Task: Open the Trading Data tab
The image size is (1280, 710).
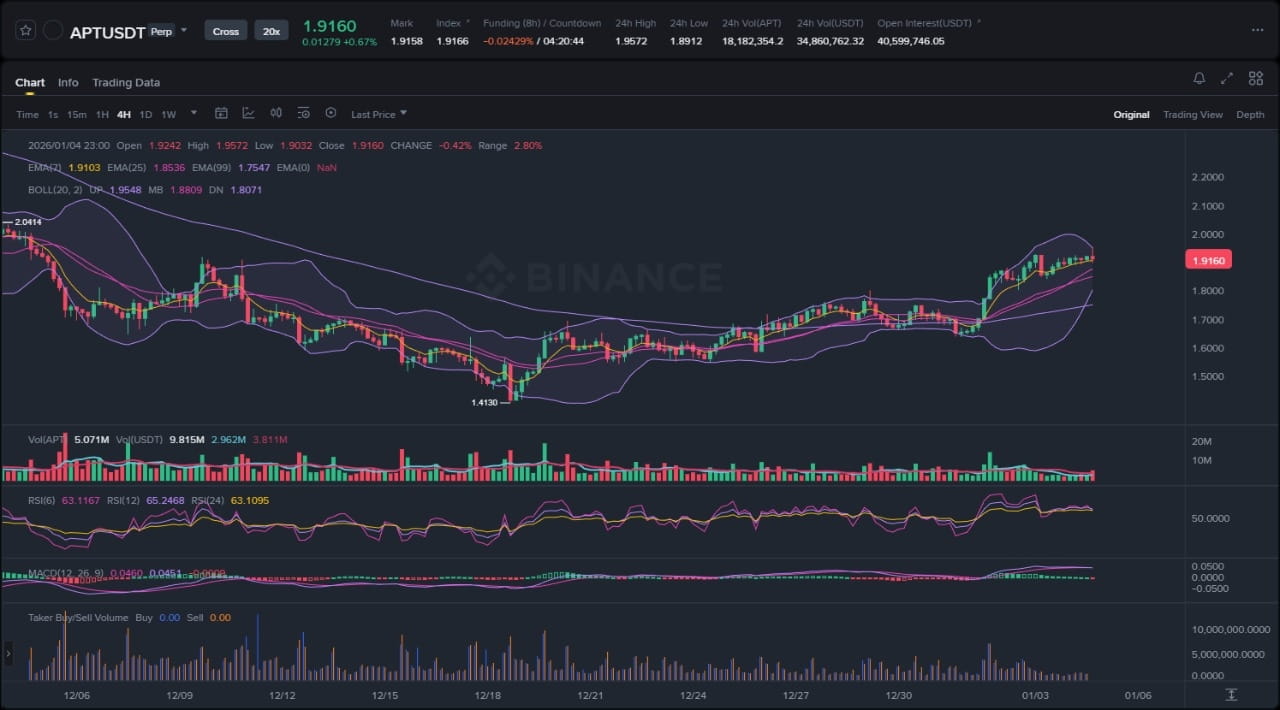Action: 126,82
